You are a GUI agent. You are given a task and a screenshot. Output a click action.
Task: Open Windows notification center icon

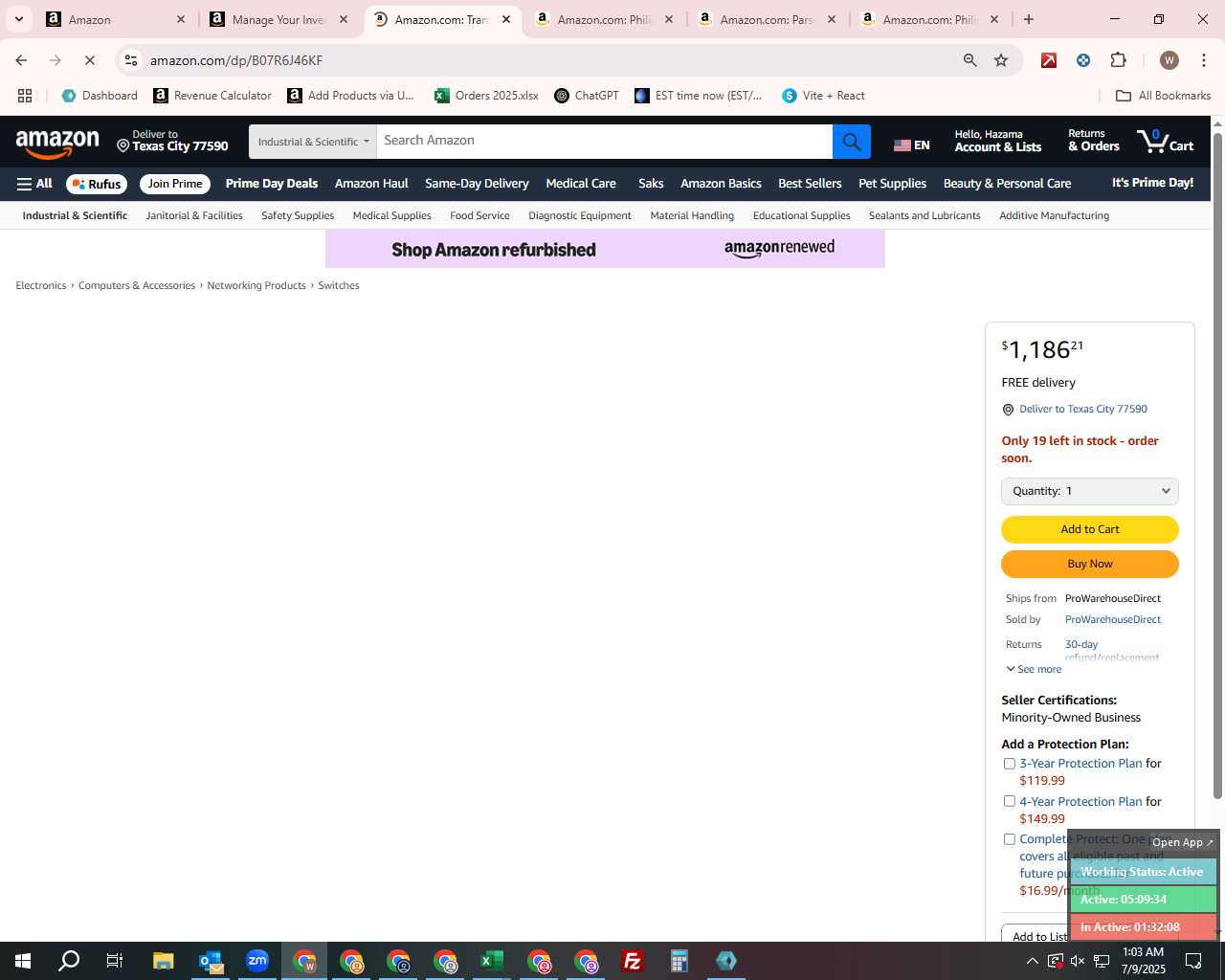point(1193,961)
